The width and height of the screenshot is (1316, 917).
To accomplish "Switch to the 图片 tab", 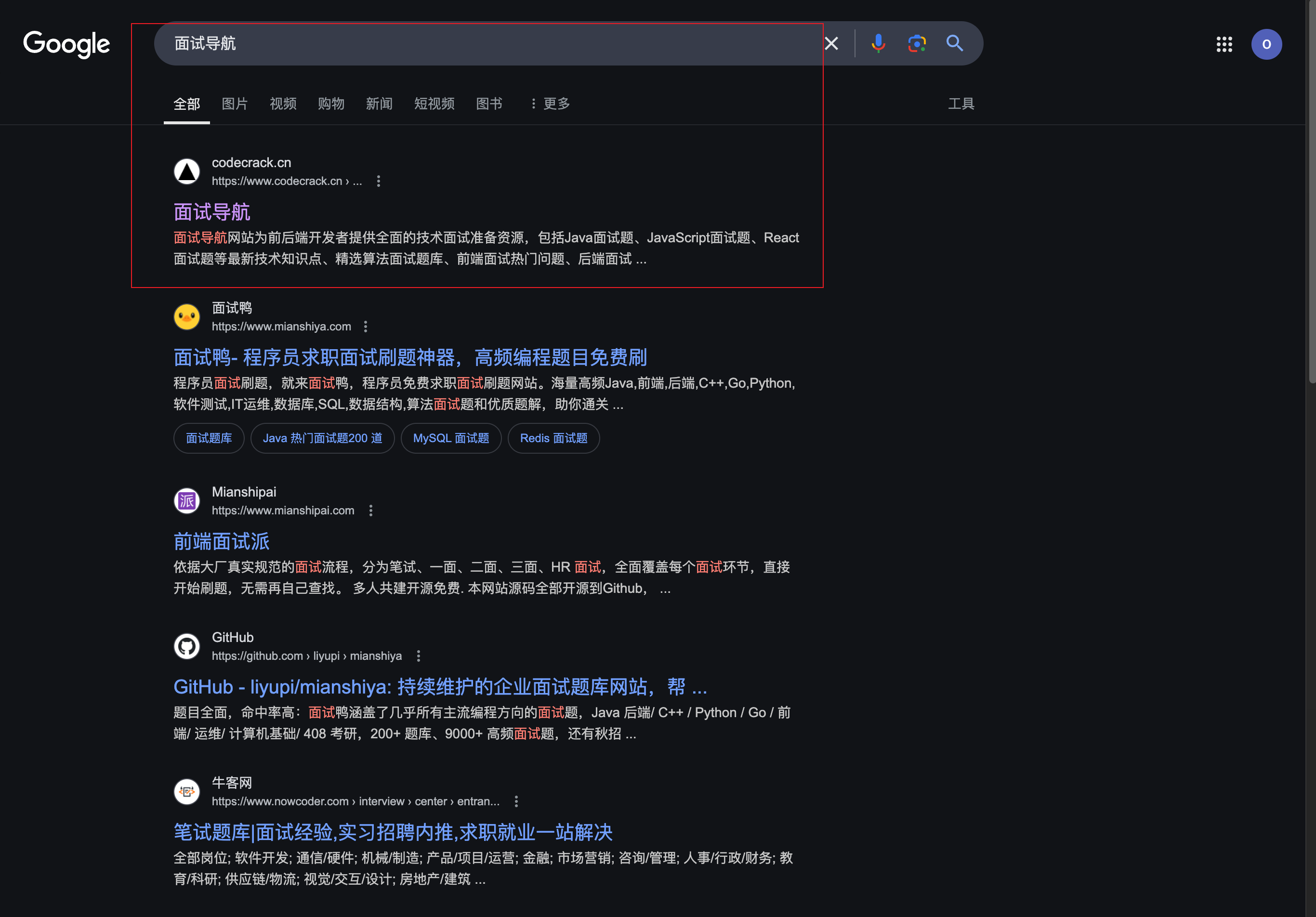I will (x=235, y=104).
